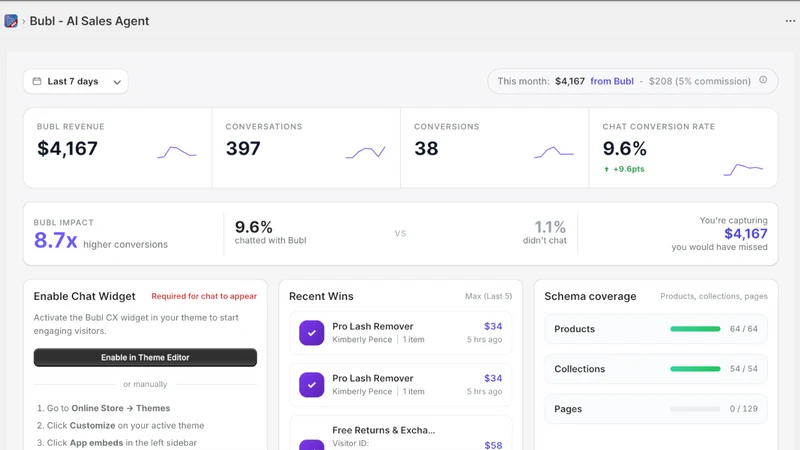Viewport: 800px width, 450px height.
Task: Click the 1.1% didn't chat figure
Action: (x=549, y=227)
